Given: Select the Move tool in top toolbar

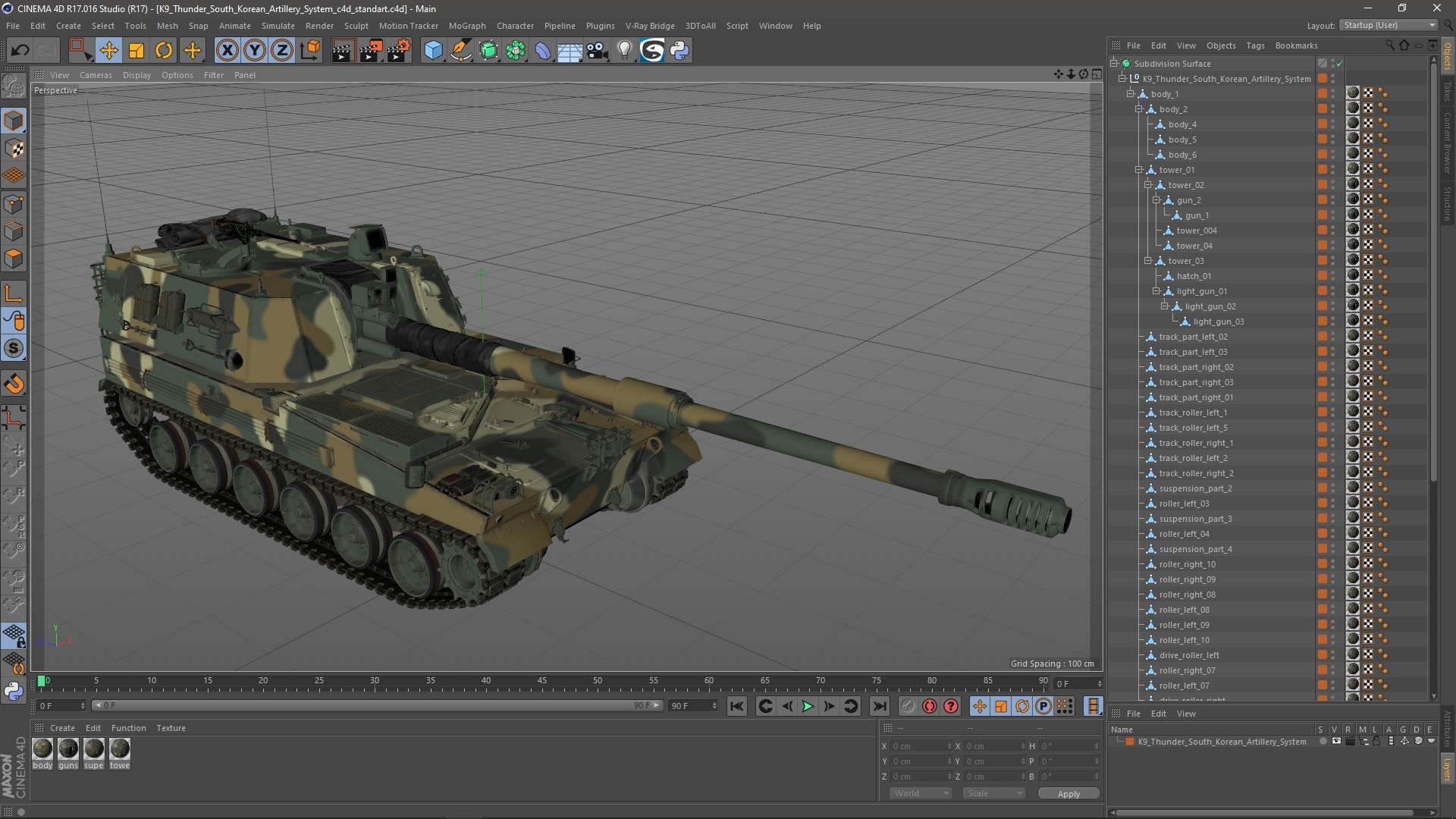Looking at the screenshot, I should click(x=108, y=51).
